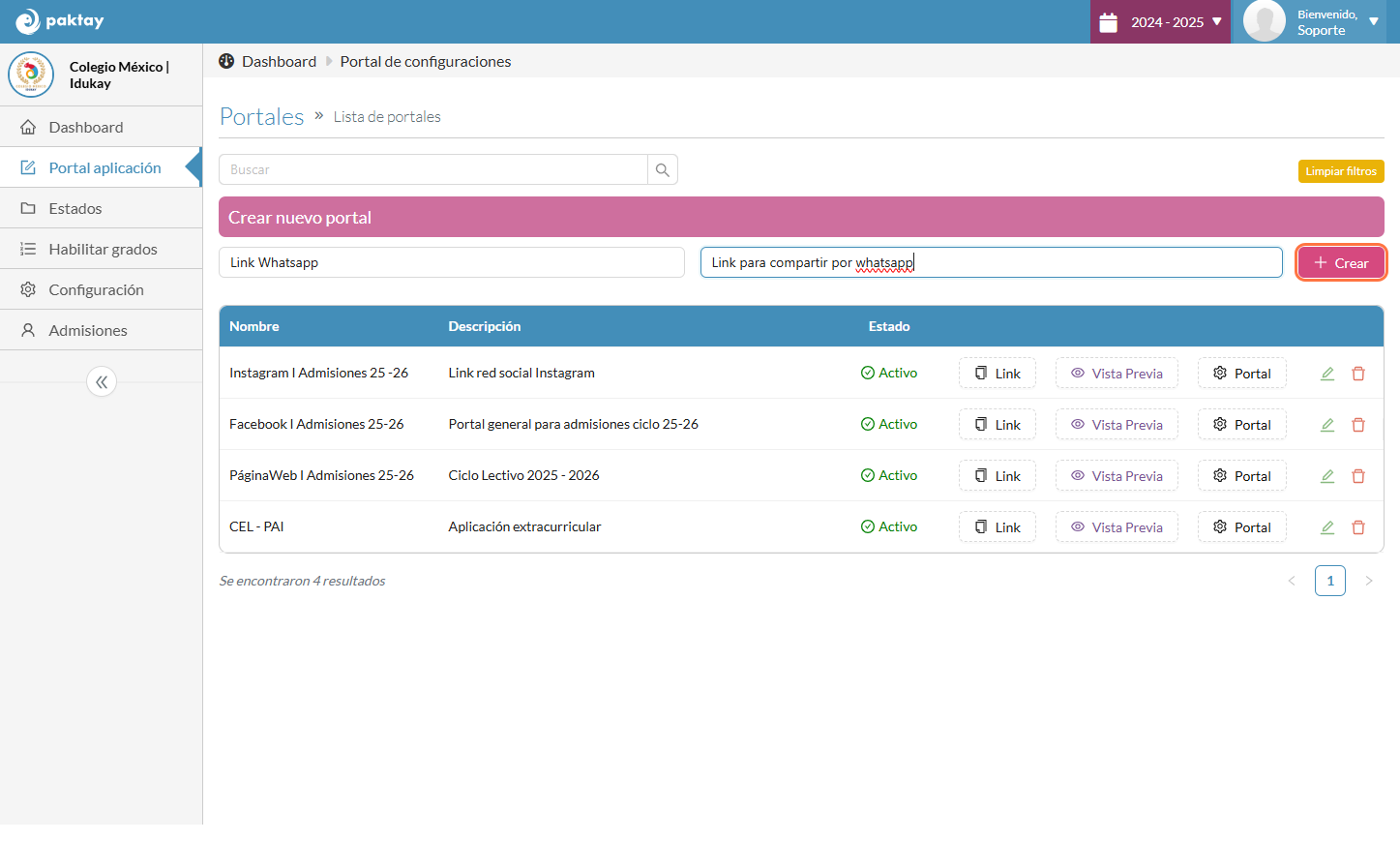This screenshot has width=1400, height=841.
Task: Select page 1 in pagination
Action: coord(1330,581)
